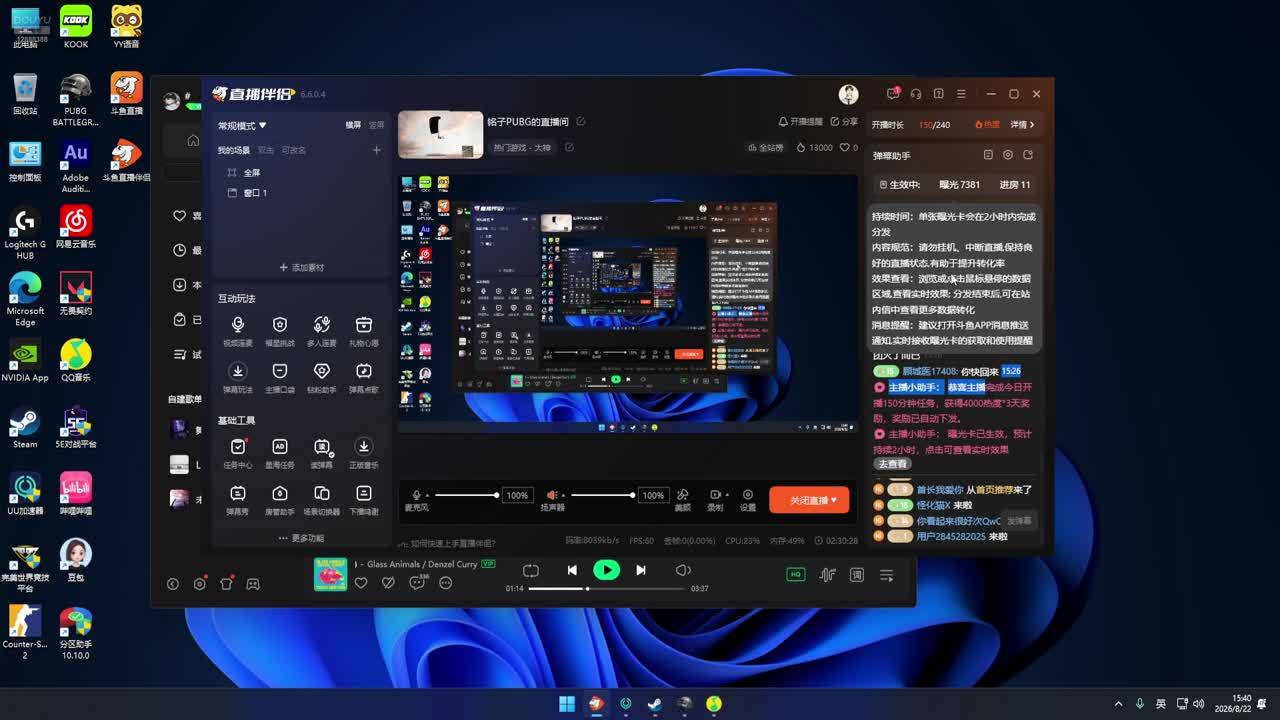Open the 钻粉助手 diamond fan assistant
1280x720 pixels.
pyautogui.click(x=322, y=377)
